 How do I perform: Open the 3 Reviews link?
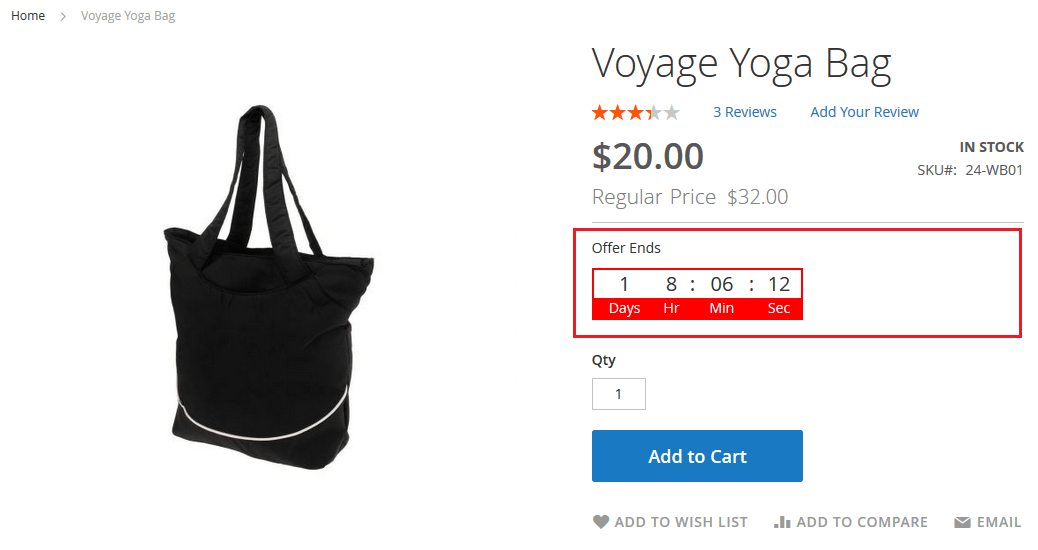pyautogui.click(x=745, y=112)
